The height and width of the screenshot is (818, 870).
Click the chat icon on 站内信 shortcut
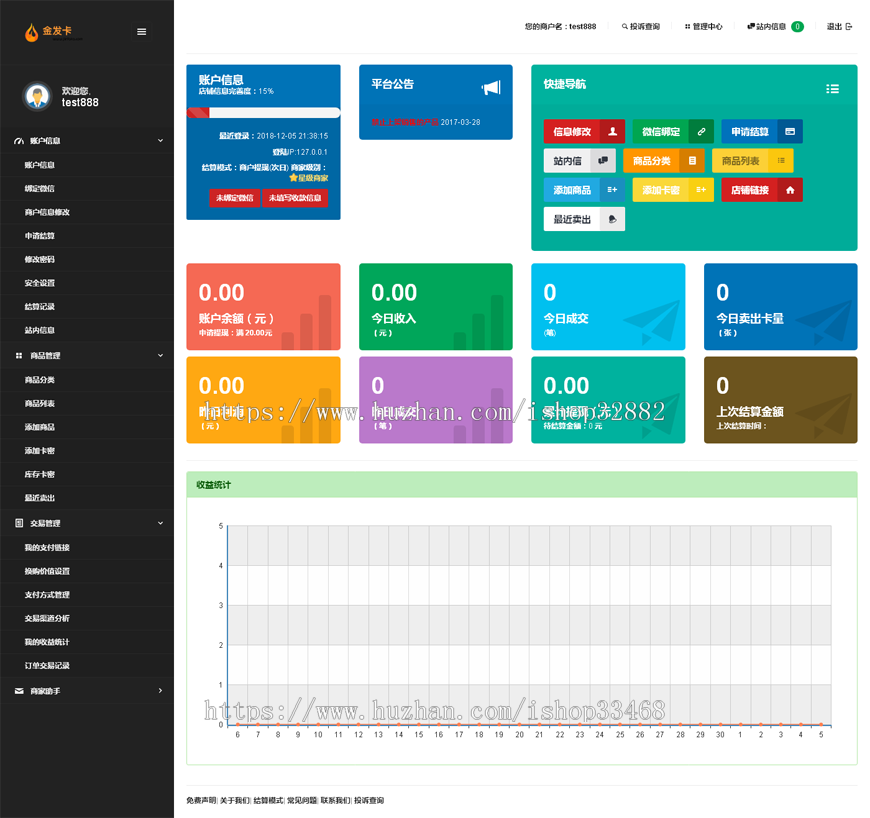(602, 161)
